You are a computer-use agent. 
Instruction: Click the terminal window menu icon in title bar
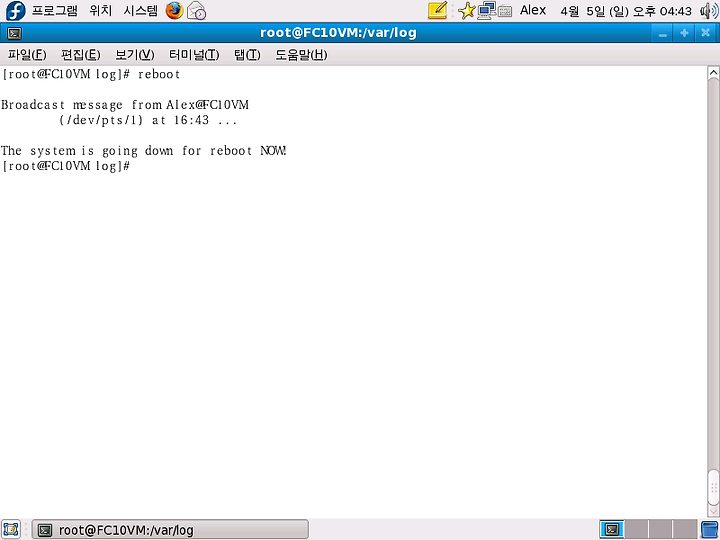[14, 33]
